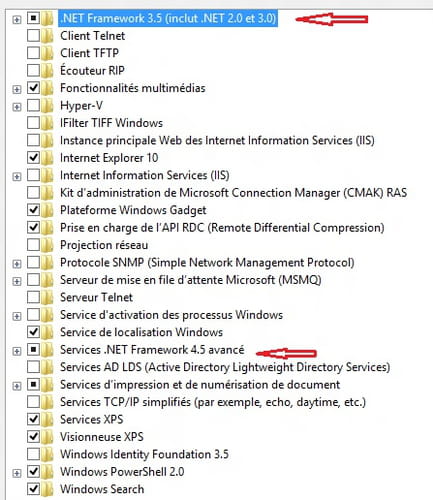
Task: Toggle the .NET Framework 3.5 checkbox
Action: click(x=33, y=18)
